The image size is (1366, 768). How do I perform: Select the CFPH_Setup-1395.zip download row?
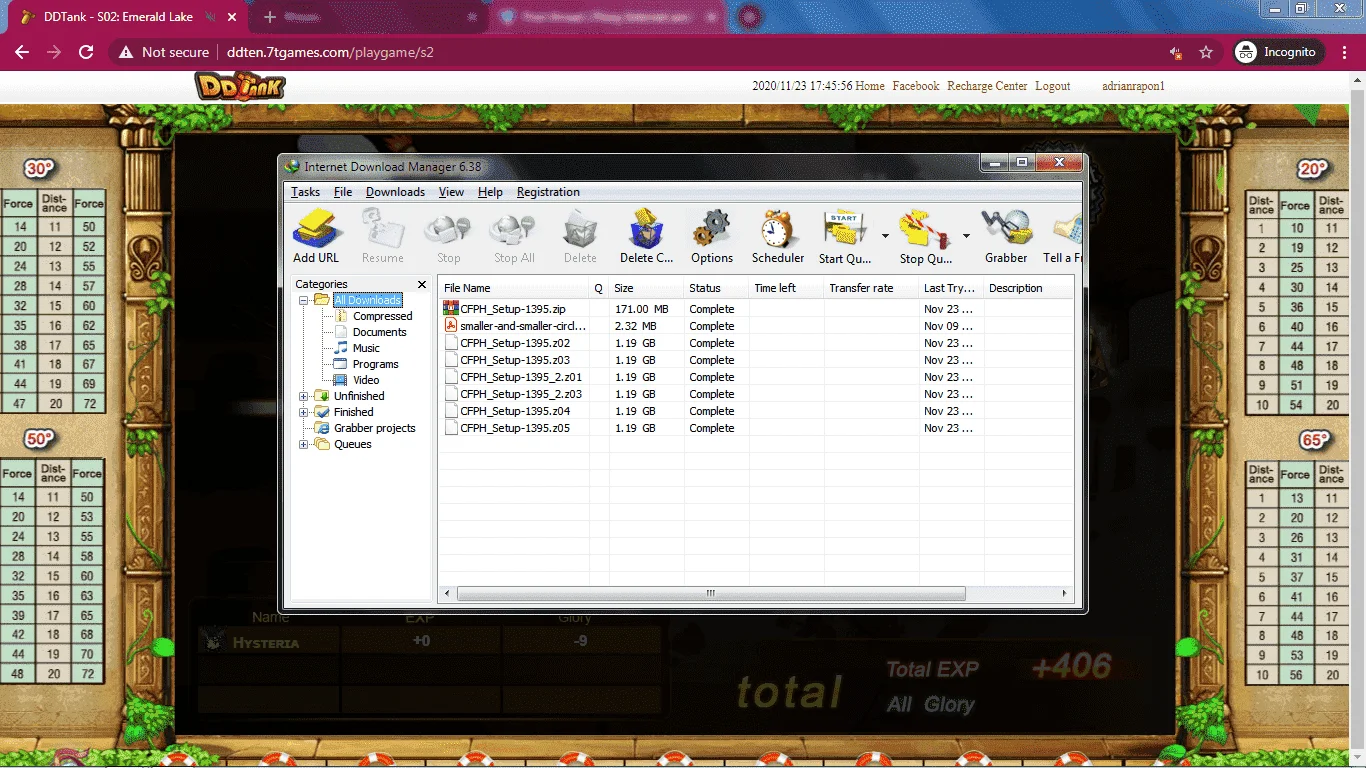click(756, 309)
